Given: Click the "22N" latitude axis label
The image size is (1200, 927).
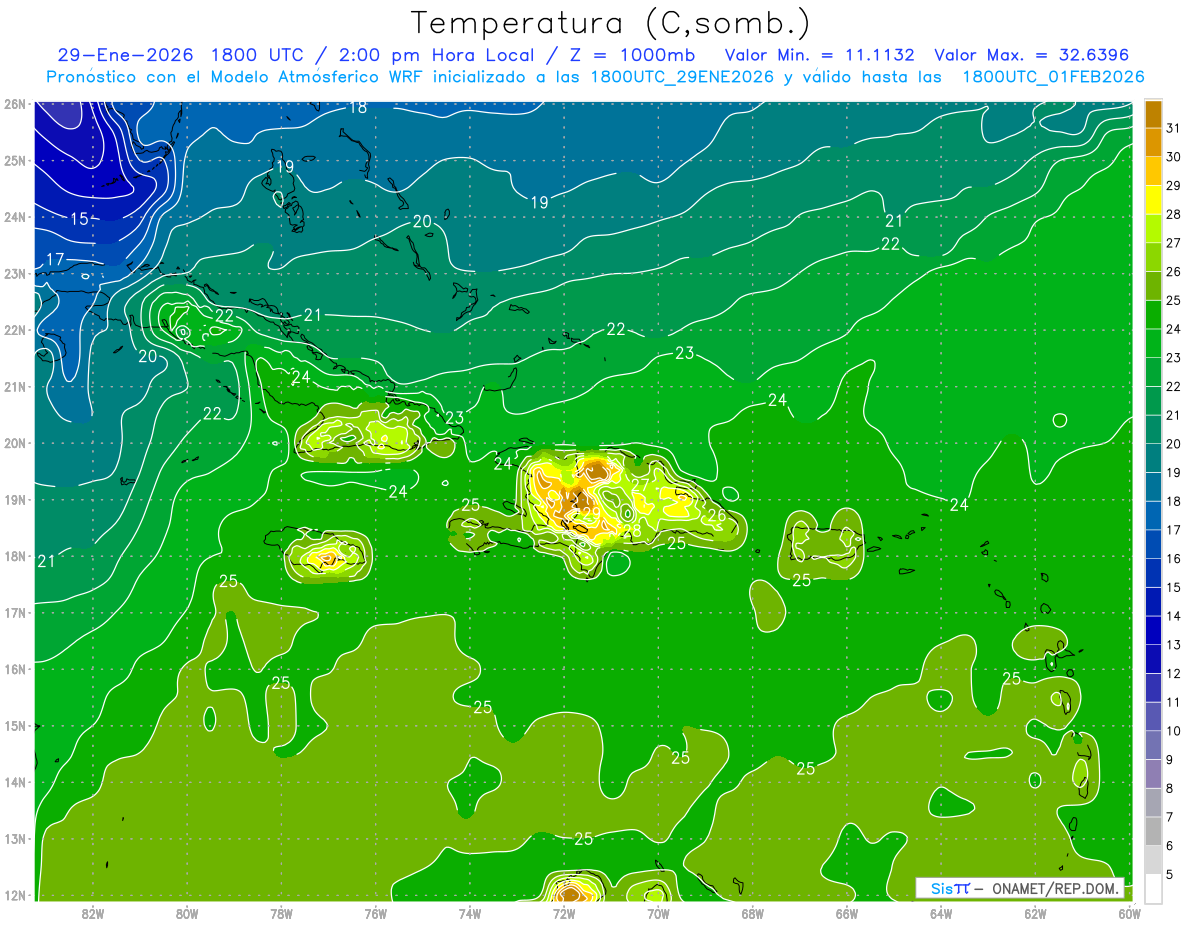Looking at the screenshot, I should click(14, 330).
